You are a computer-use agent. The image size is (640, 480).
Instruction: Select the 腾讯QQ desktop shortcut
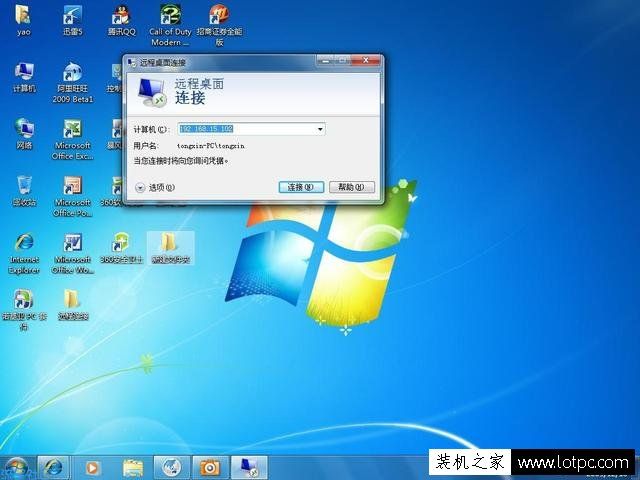121,19
